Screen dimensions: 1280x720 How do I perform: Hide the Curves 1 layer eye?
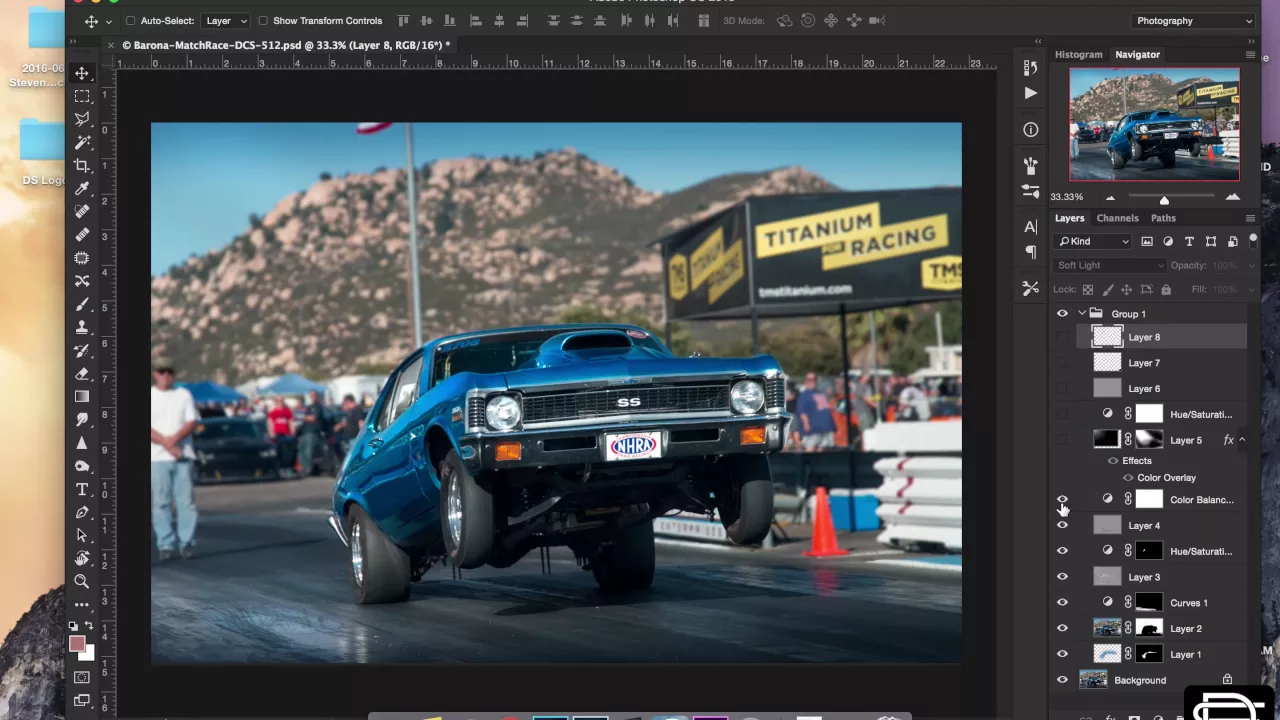coord(1062,603)
